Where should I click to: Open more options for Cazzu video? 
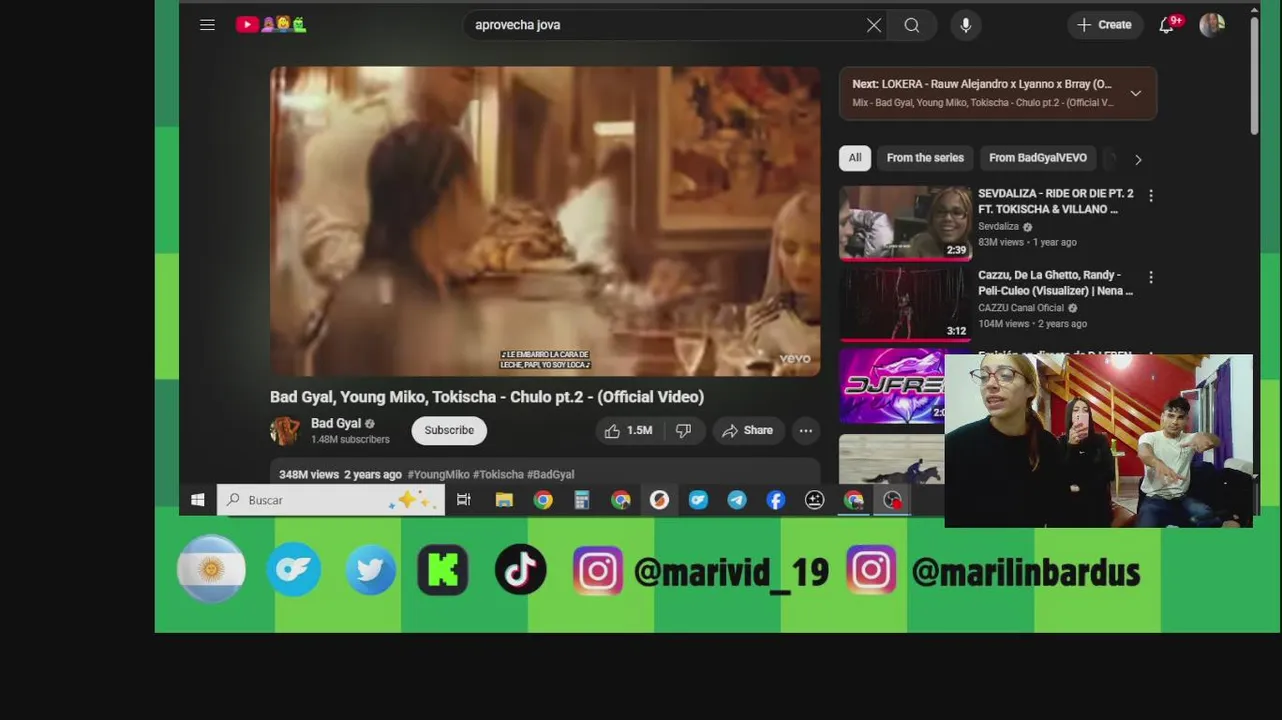point(1151,277)
